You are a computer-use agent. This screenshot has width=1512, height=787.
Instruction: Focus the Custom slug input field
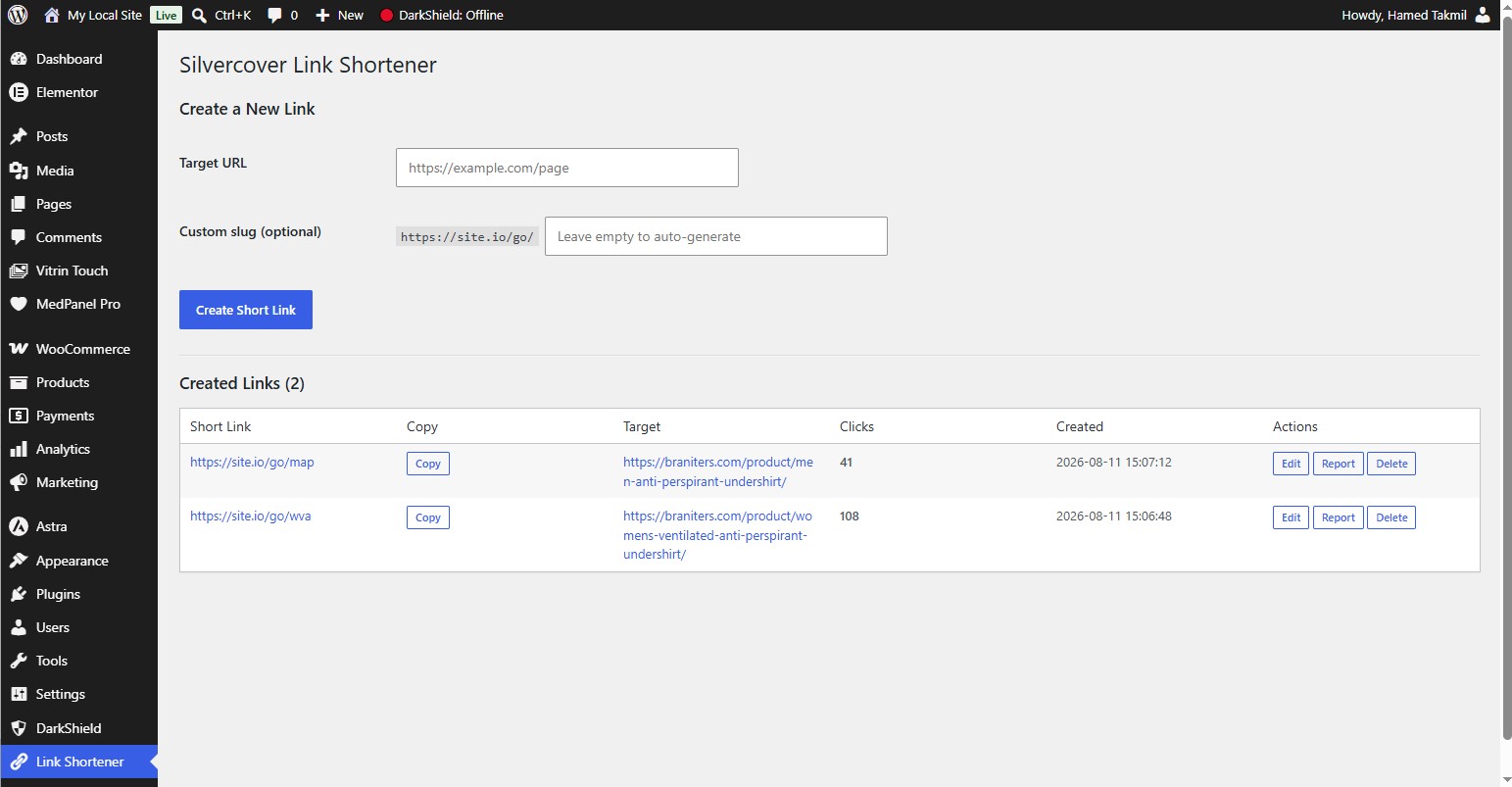coord(716,236)
